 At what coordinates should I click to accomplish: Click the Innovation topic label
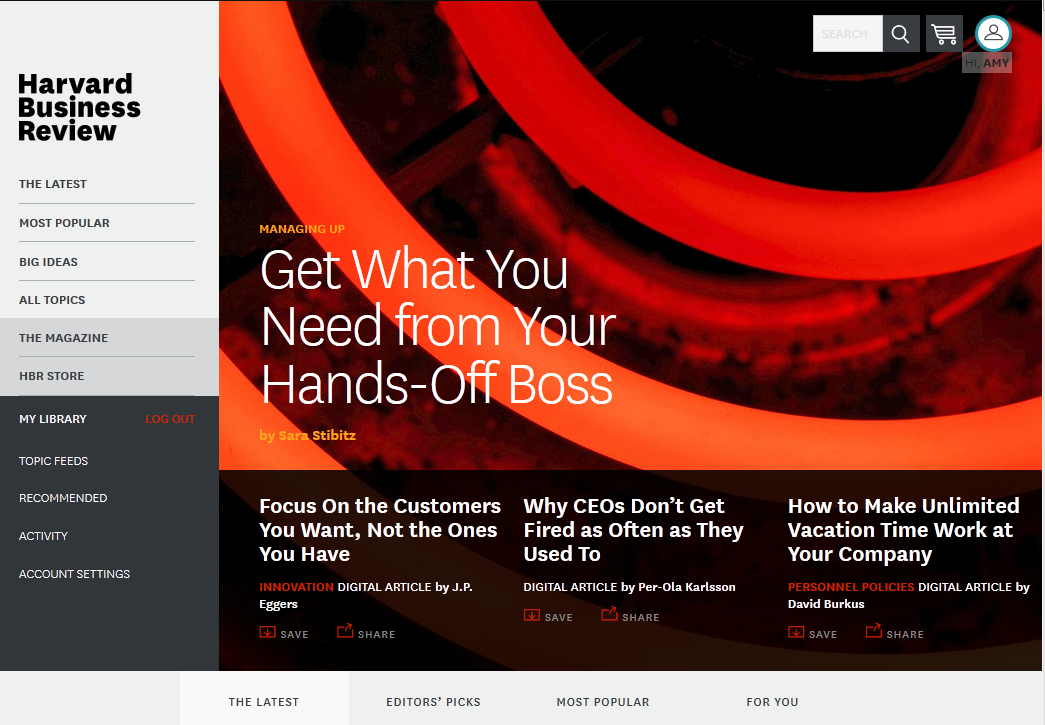pos(296,586)
